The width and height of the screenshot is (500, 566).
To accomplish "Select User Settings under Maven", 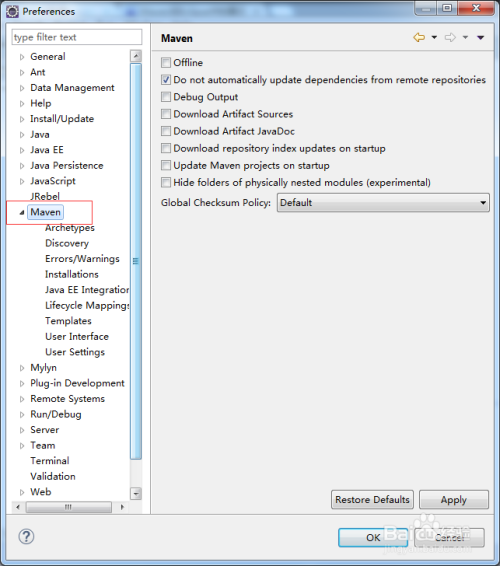I will pos(75,352).
